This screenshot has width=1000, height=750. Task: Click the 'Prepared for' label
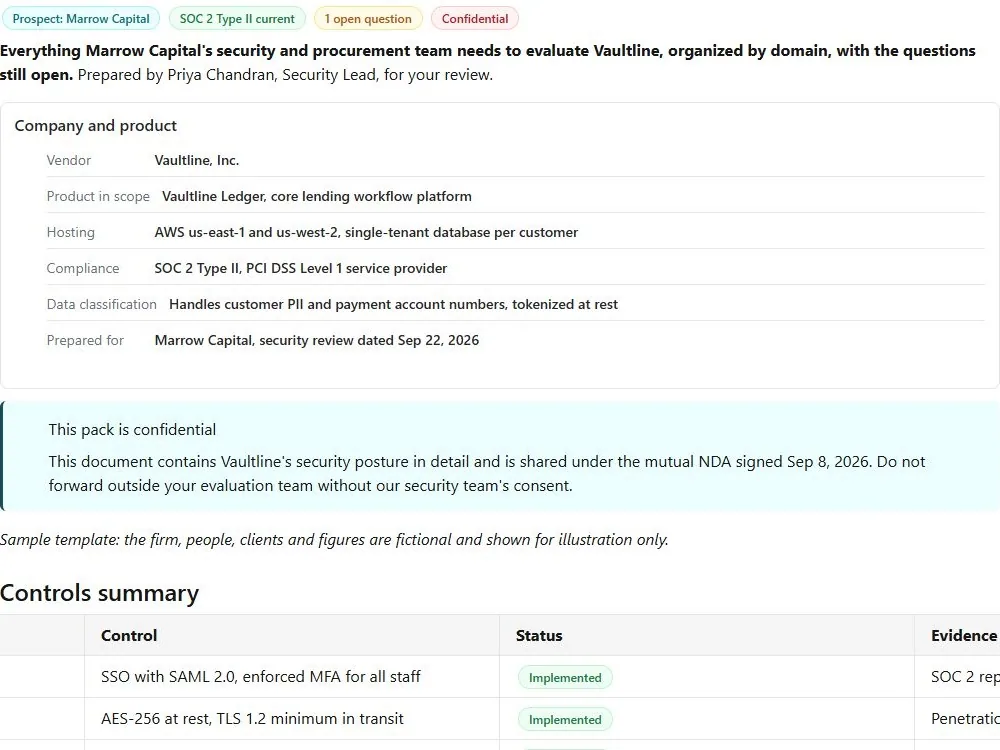pyautogui.click(x=85, y=341)
